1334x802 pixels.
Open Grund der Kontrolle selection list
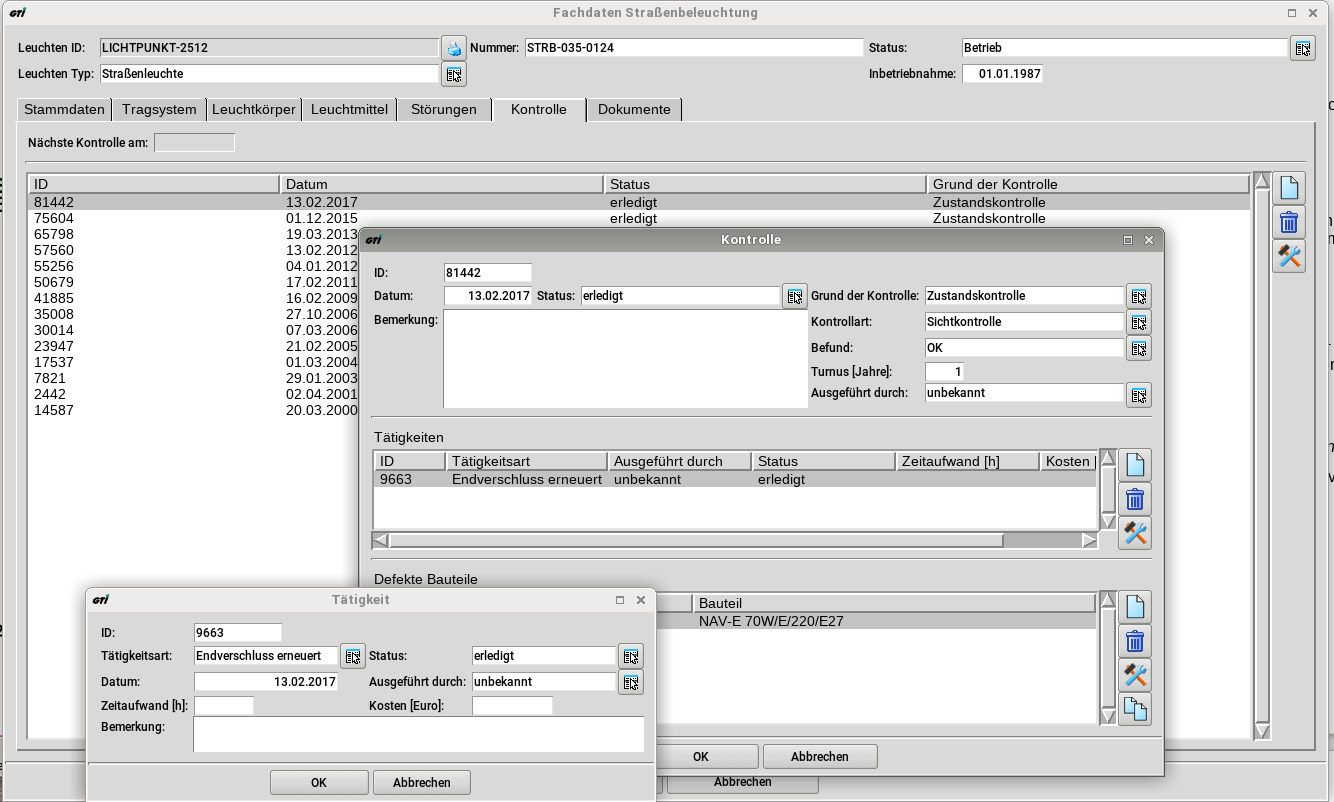point(1138,296)
